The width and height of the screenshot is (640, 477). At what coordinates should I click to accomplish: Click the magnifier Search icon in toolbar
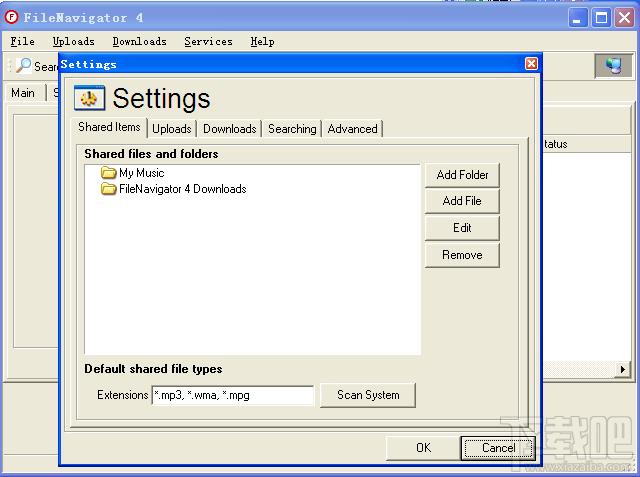pos(24,65)
